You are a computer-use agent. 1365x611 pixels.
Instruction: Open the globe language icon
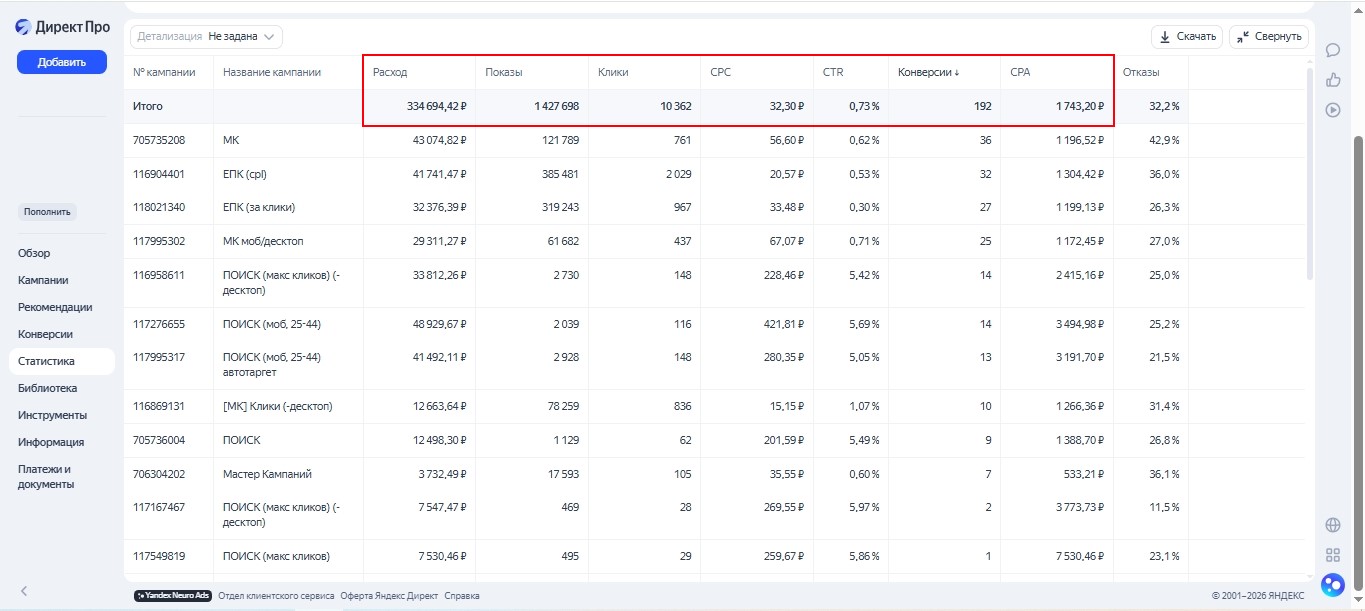(x=1332, y=525)
